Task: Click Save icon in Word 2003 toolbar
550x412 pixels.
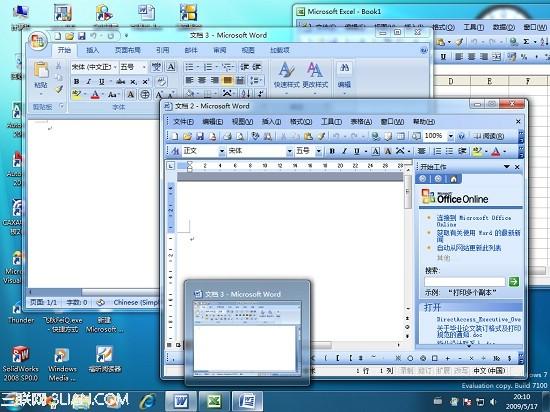Action: click(x=200, y=136)
